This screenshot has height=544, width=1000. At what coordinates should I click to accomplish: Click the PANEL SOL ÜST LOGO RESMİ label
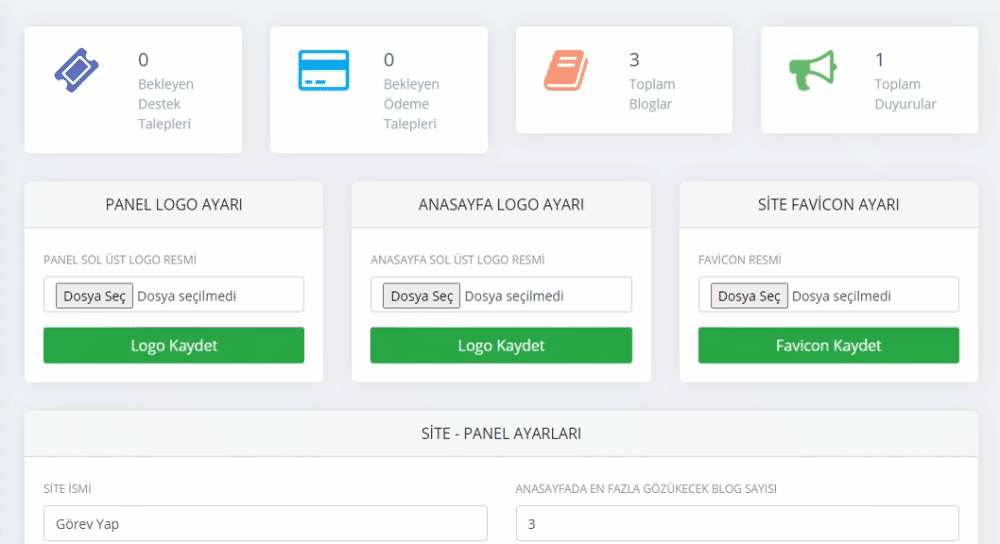point(120,260)
